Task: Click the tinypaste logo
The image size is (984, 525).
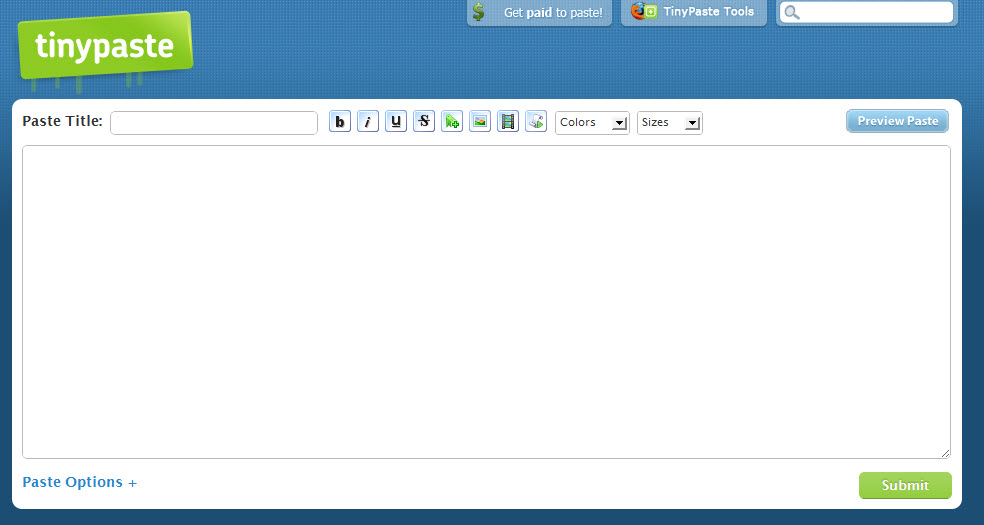Action: click(104, 47)
